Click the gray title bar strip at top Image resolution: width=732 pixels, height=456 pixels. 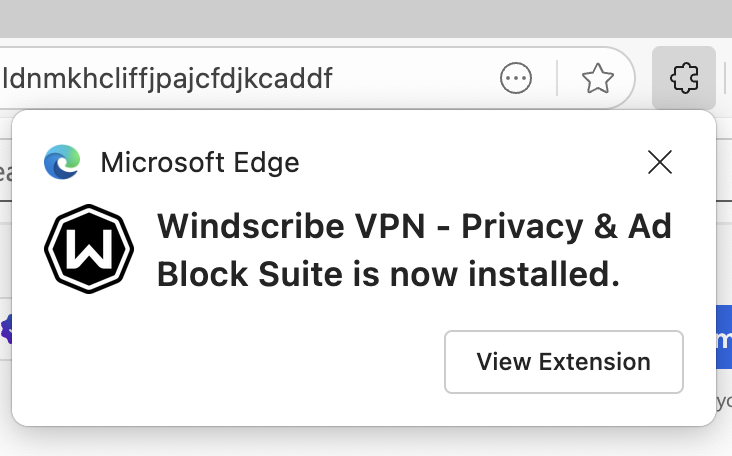pos(366,16)
